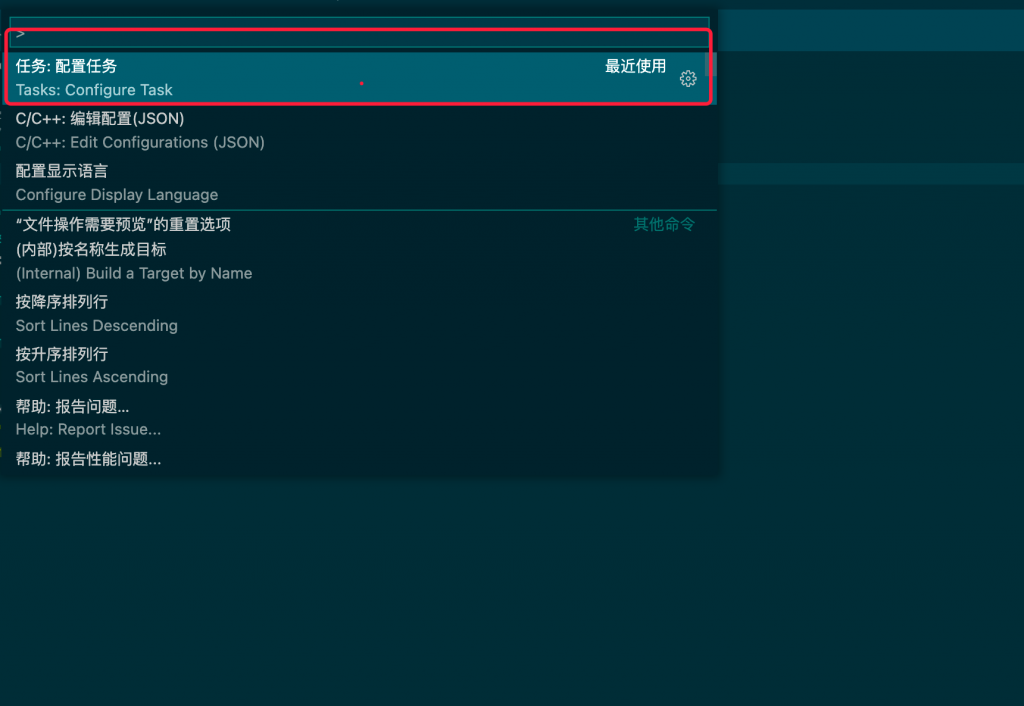The height and width of the screenshot is (706, 1024).
Task: Click into the command palette input field
Action: (360, 33)
